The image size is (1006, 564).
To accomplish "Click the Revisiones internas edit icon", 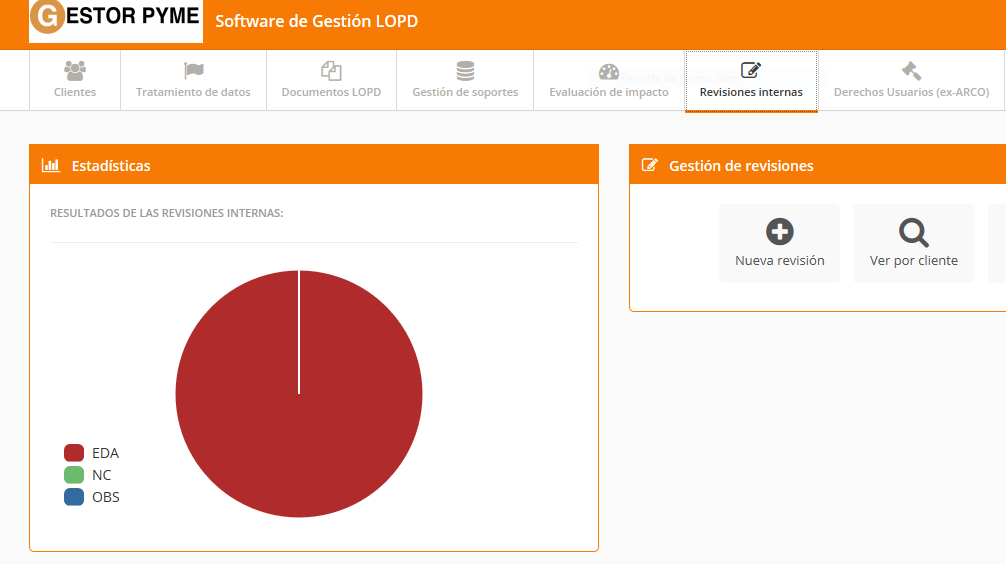I will tap(751, 70).
